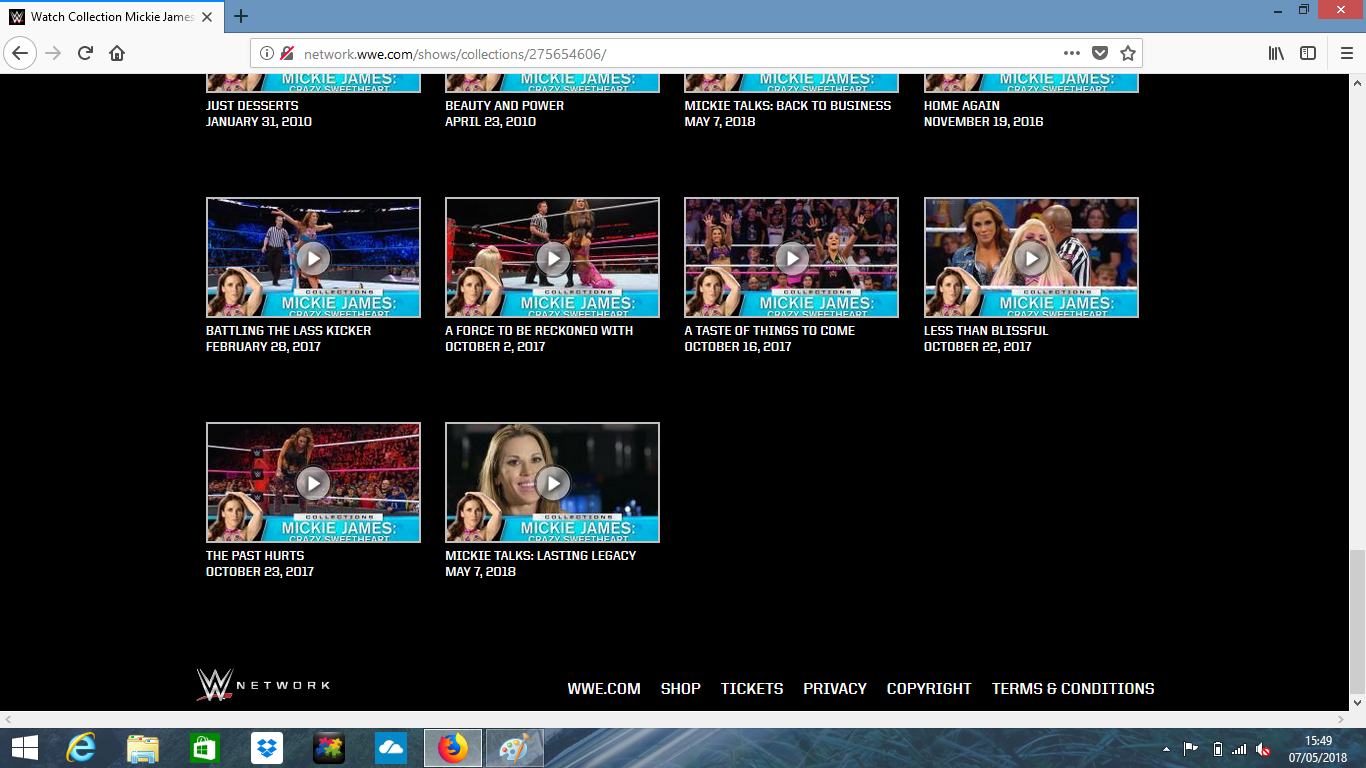Click the forward navigation arrow
Image resolution: width=1366 pixels, height=768 pixels.
(53, 53)
